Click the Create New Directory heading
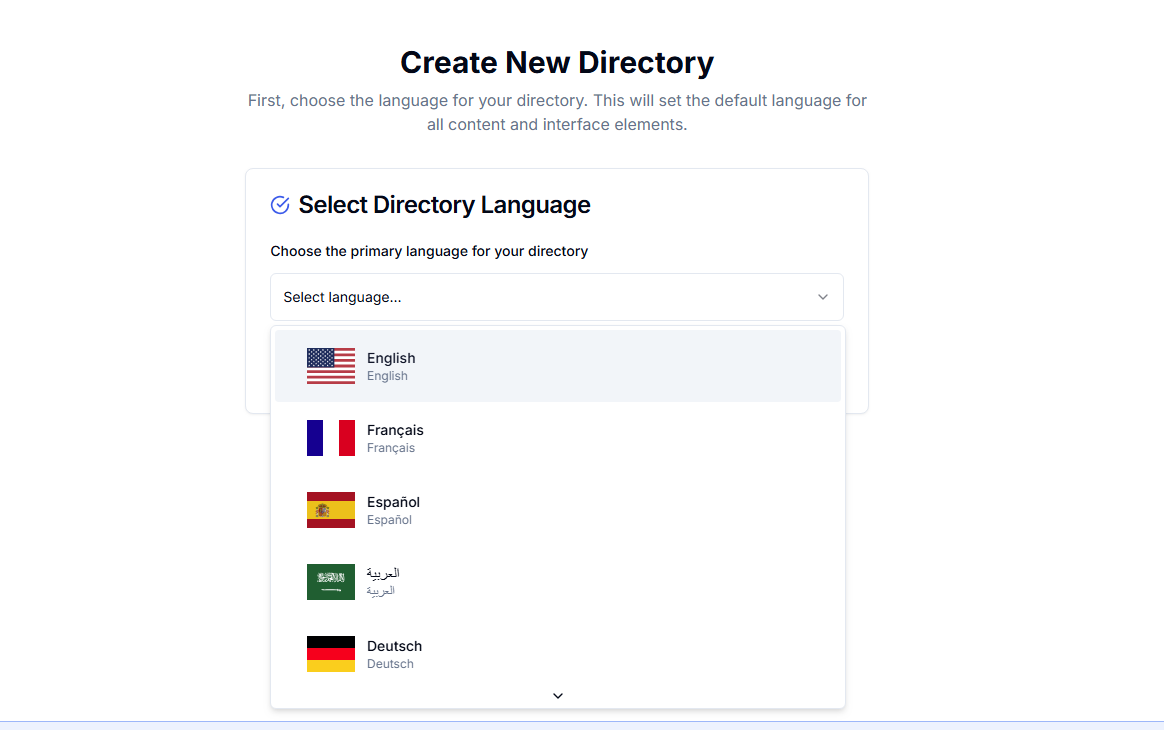The width and height of the screenshot is (1164, 730). pyautogui.click(x=557, y=62)
